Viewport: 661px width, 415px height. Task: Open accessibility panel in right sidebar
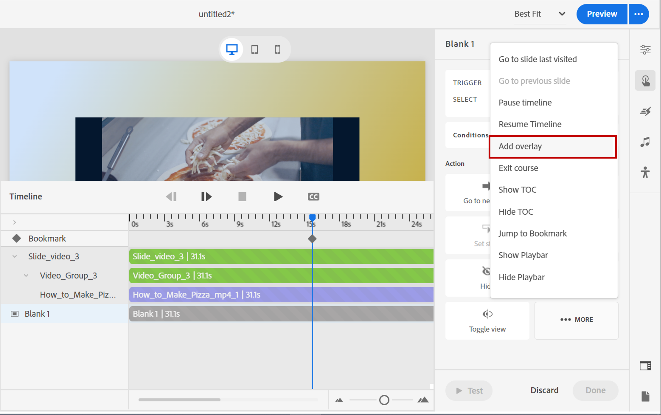click(x=645, y=173)
